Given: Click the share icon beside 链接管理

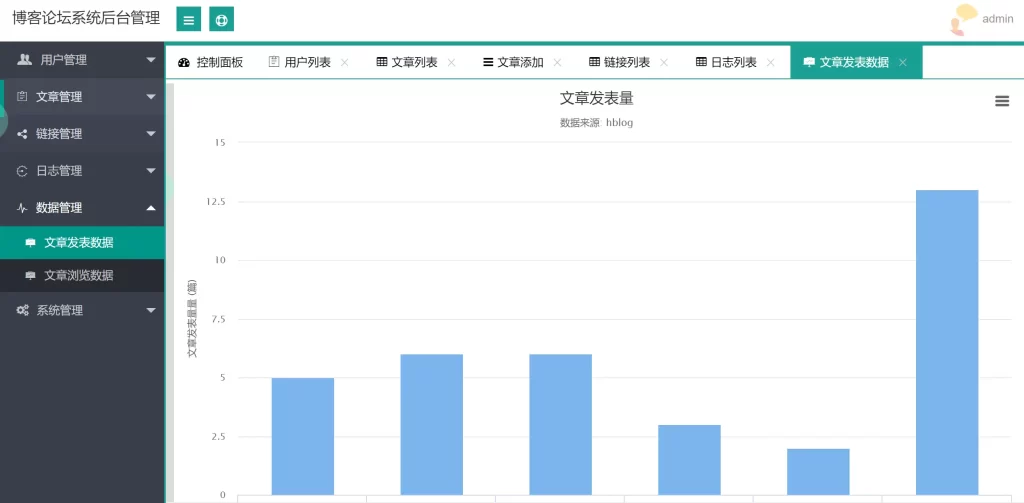Looking at the screenshot, I should tap(22, 134).
